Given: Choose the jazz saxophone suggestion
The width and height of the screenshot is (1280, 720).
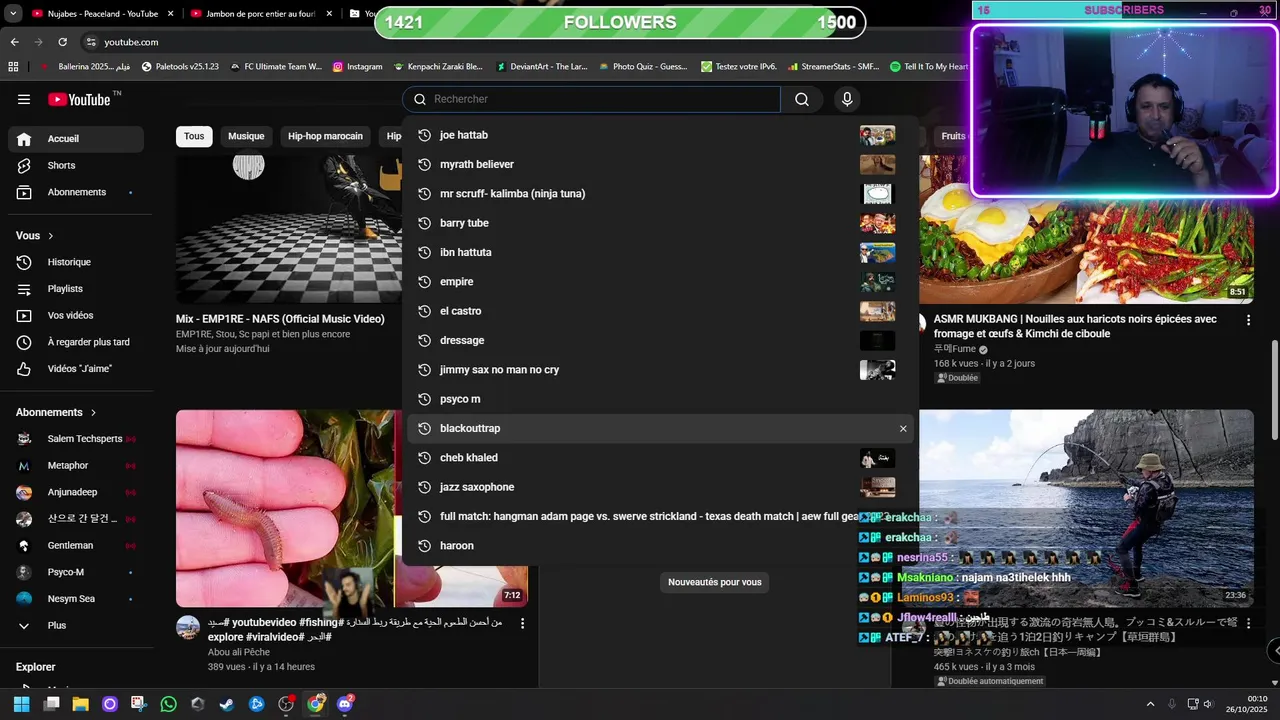Looking at the screenshot, I should pos(660,487).
